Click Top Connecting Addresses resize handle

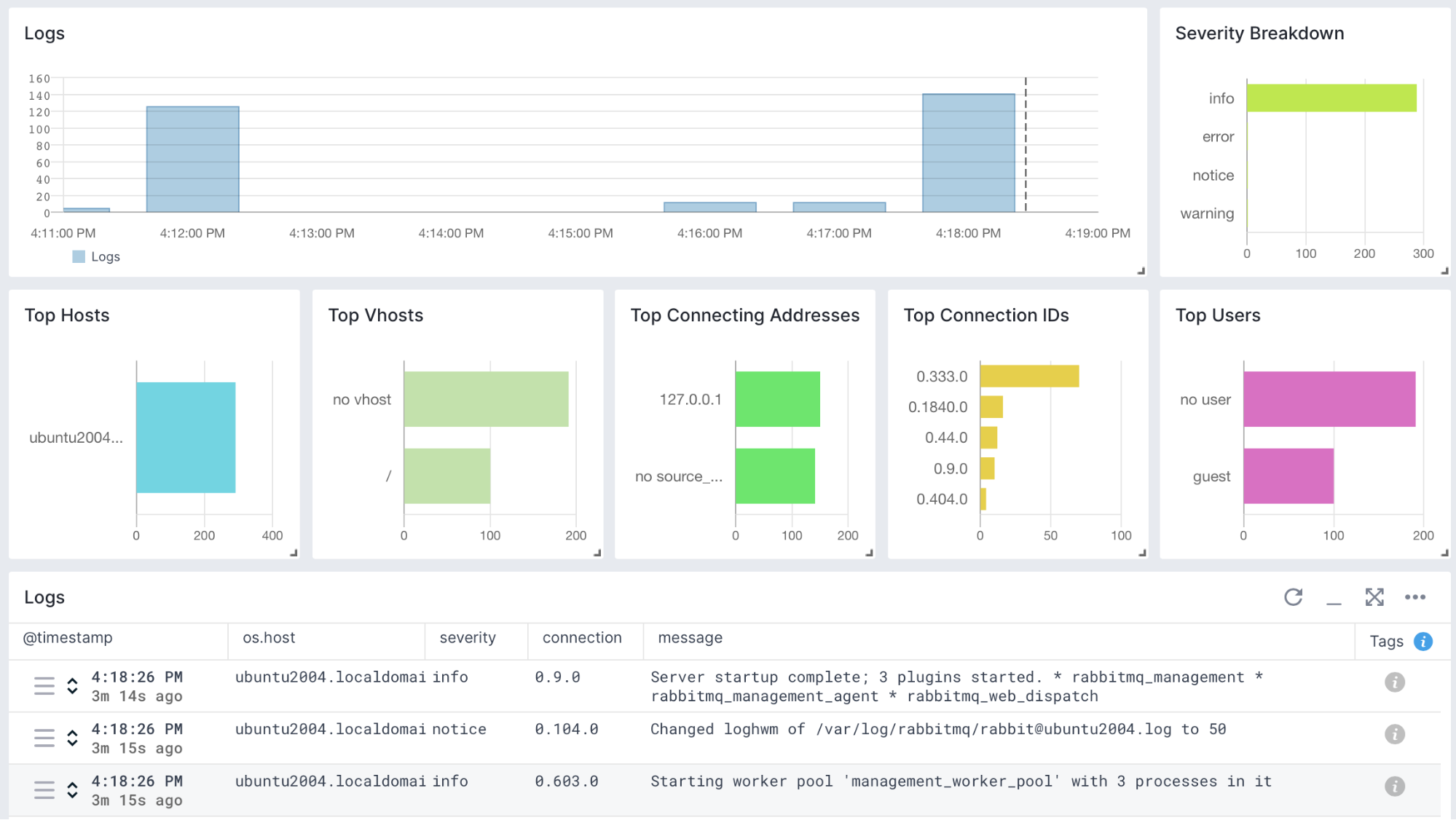pyautogui.click(x=869, y=553)
